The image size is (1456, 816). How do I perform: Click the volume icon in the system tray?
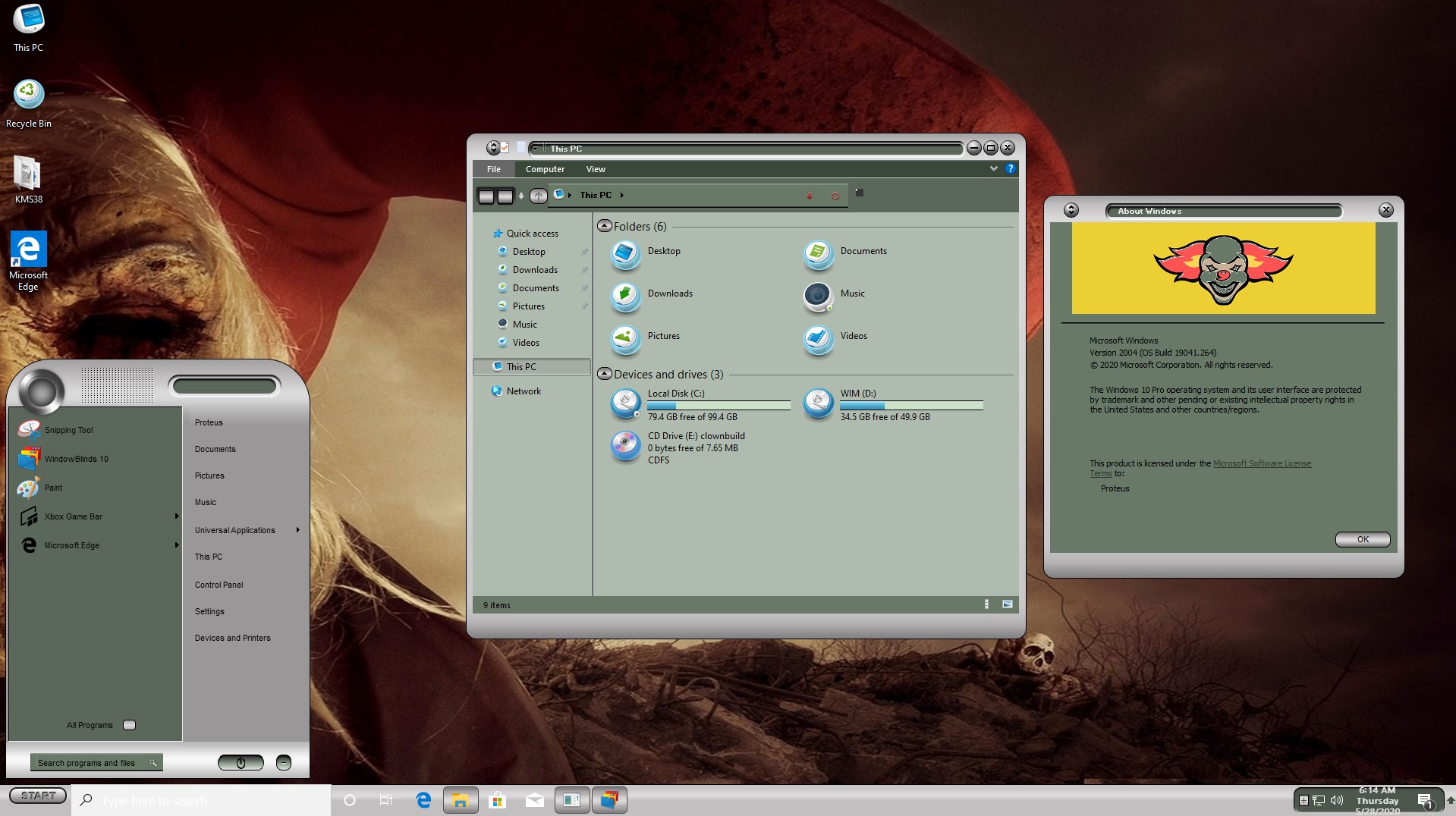(1337, 800)
